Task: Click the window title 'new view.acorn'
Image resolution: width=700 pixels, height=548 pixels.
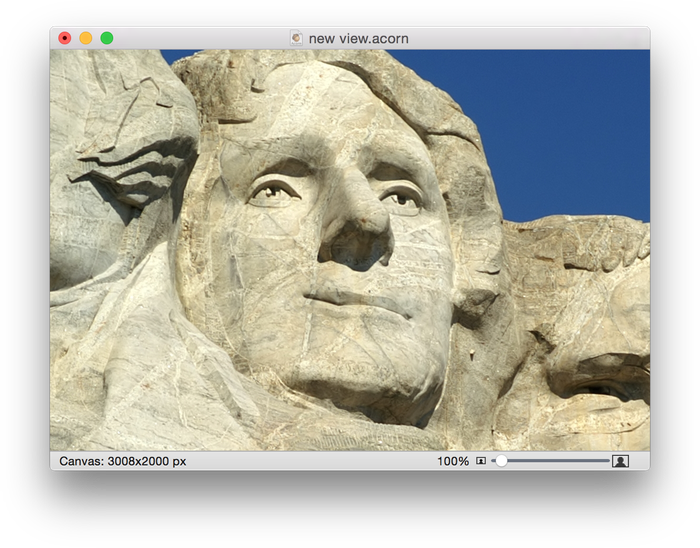Action: (358, 38)
